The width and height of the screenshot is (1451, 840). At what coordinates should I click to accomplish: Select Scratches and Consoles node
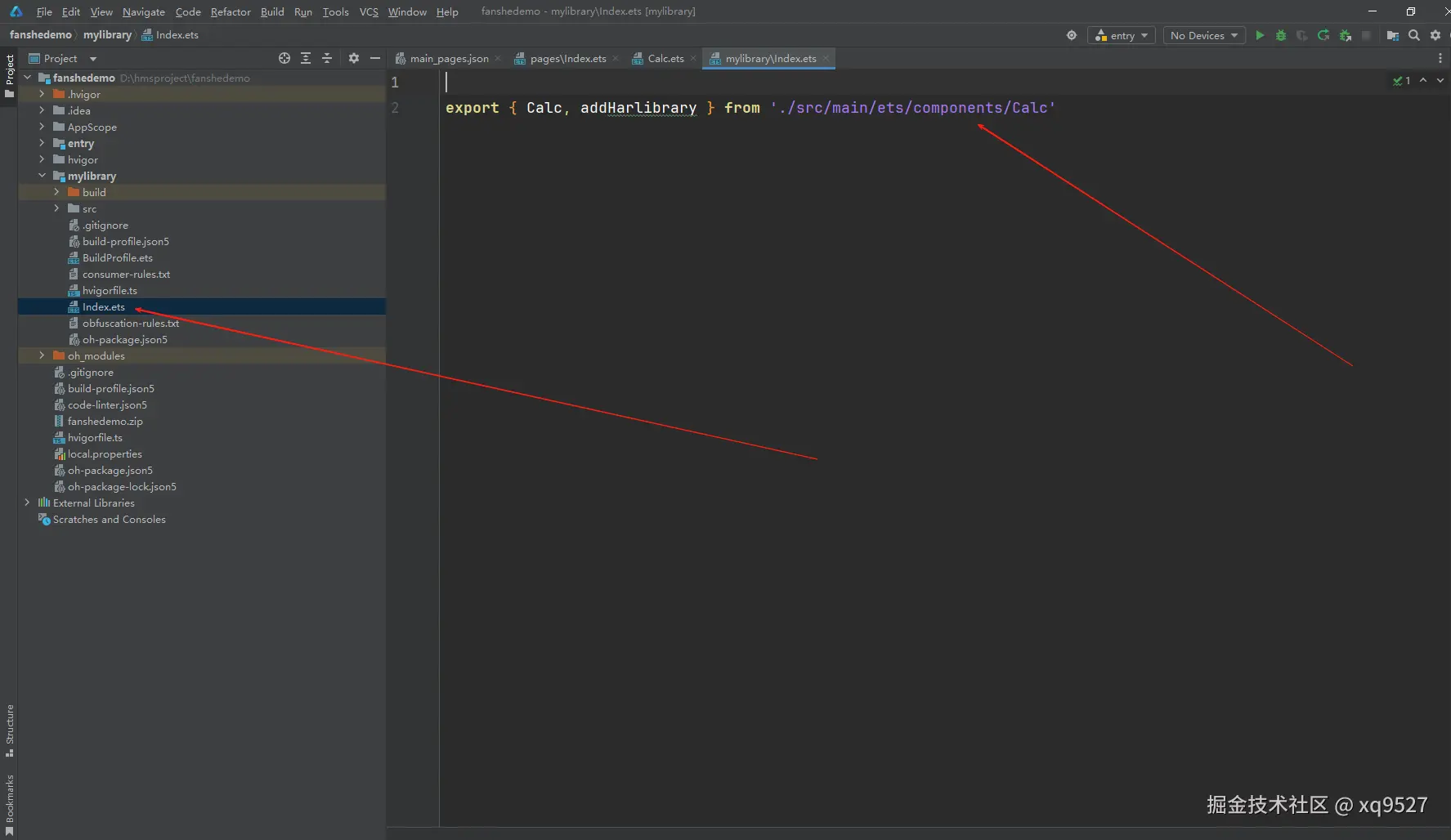pos(109,519)
